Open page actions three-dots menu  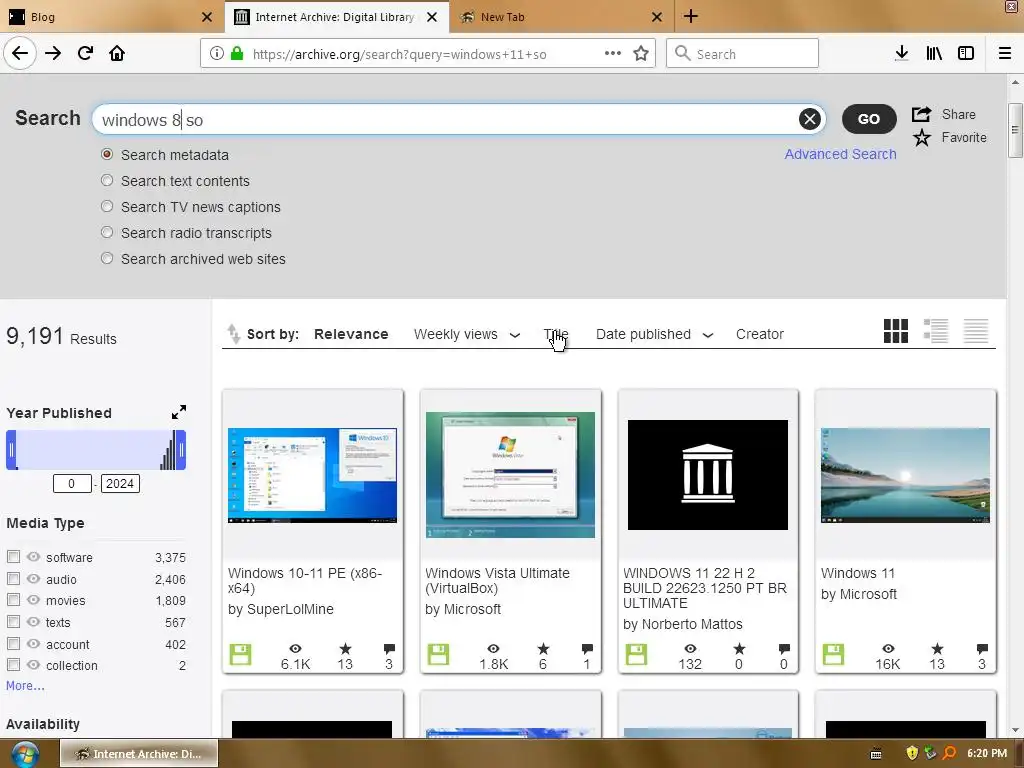[x=613, y=54]
